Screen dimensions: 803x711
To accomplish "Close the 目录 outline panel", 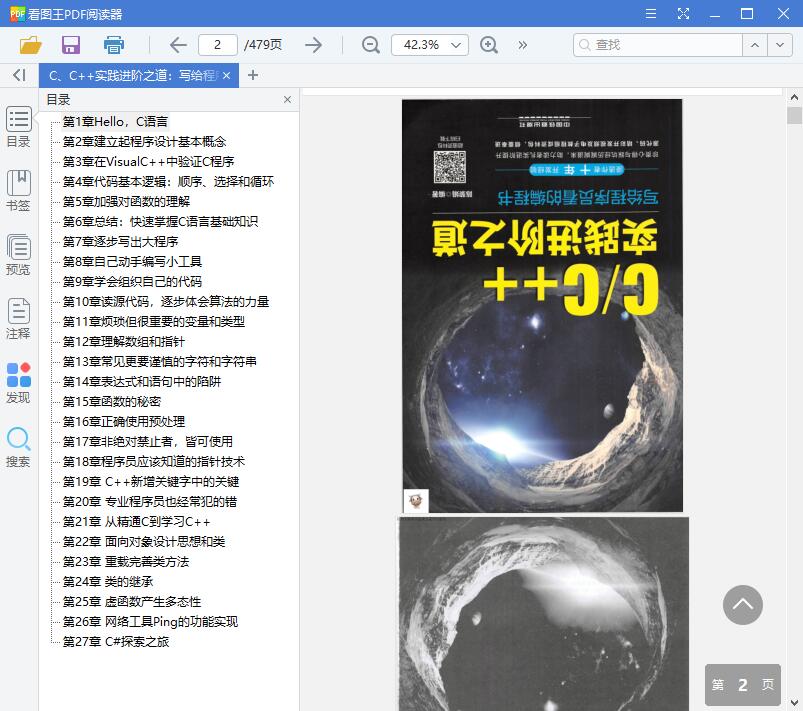I will tap(287, 99).
